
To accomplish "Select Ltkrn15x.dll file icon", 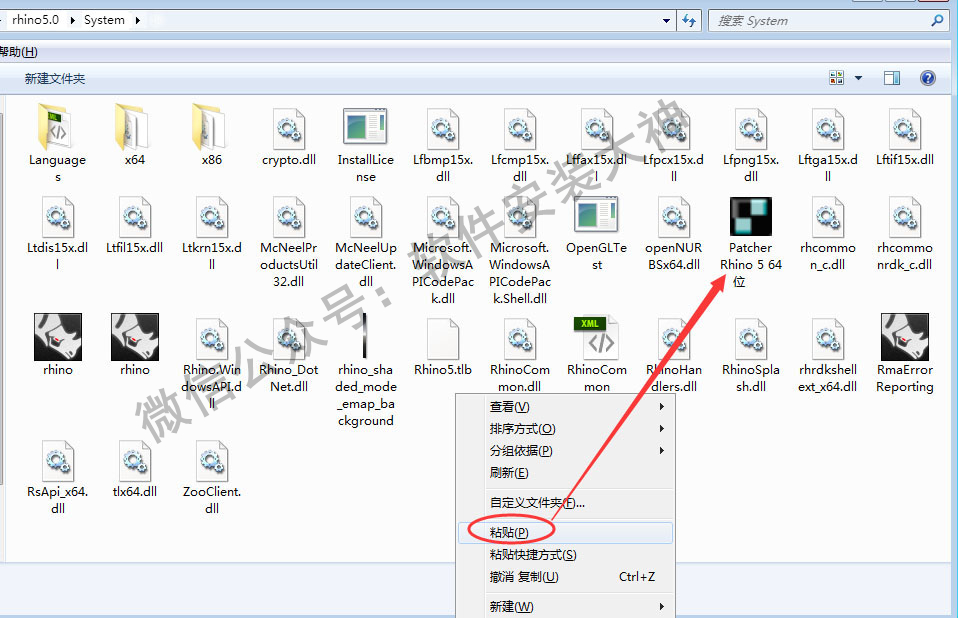I will 212,217.
